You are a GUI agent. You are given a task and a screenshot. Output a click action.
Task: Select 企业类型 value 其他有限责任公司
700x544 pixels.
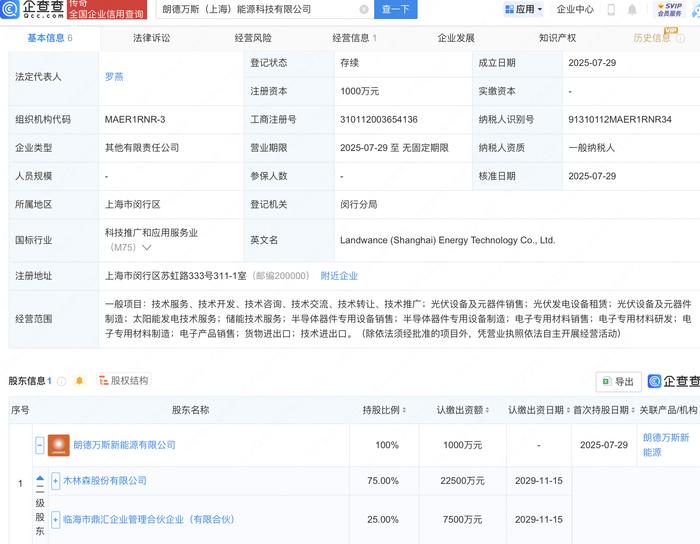[142, 148]
